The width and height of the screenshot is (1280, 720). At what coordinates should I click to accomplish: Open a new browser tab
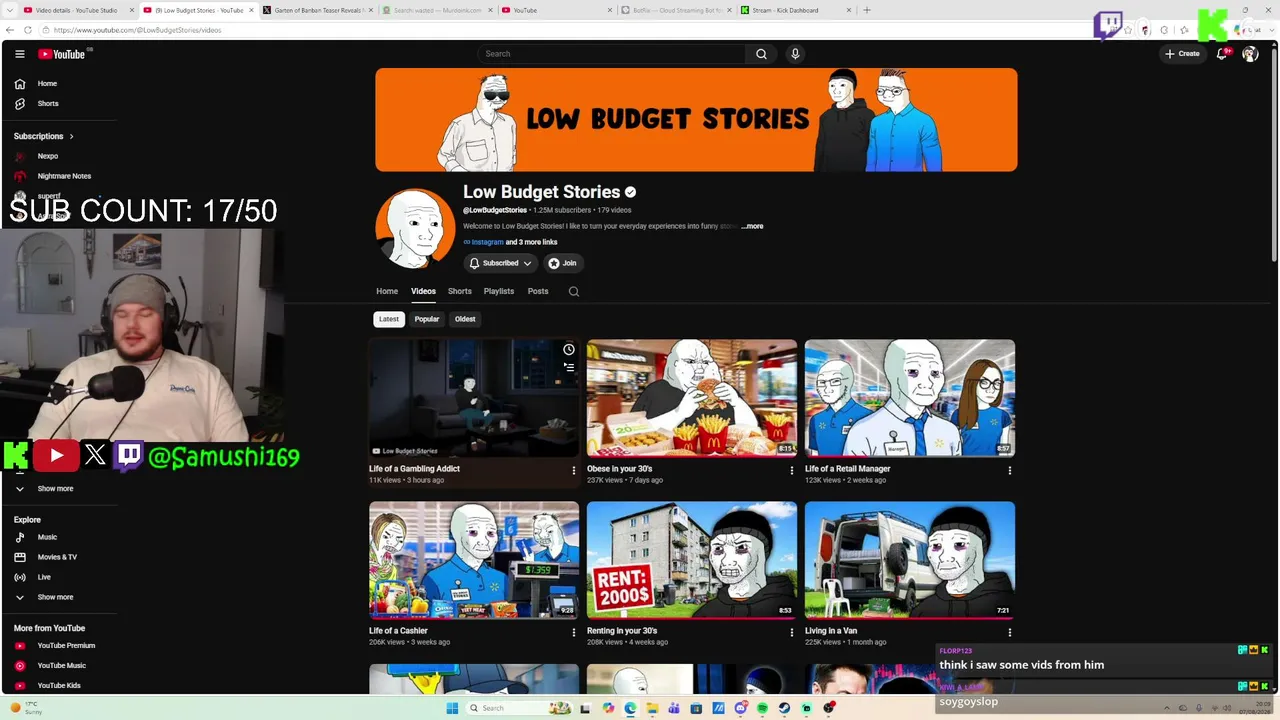867,10
